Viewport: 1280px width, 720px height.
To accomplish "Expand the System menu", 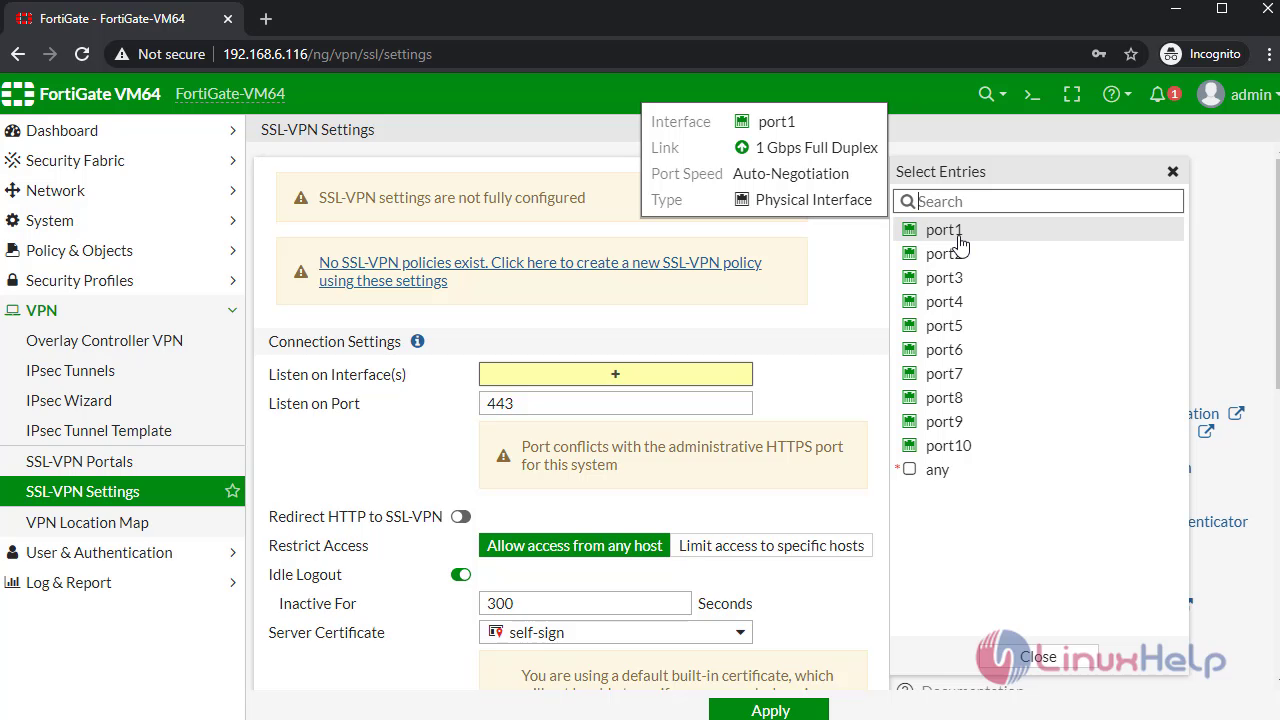I will click(x=122, y=221).
